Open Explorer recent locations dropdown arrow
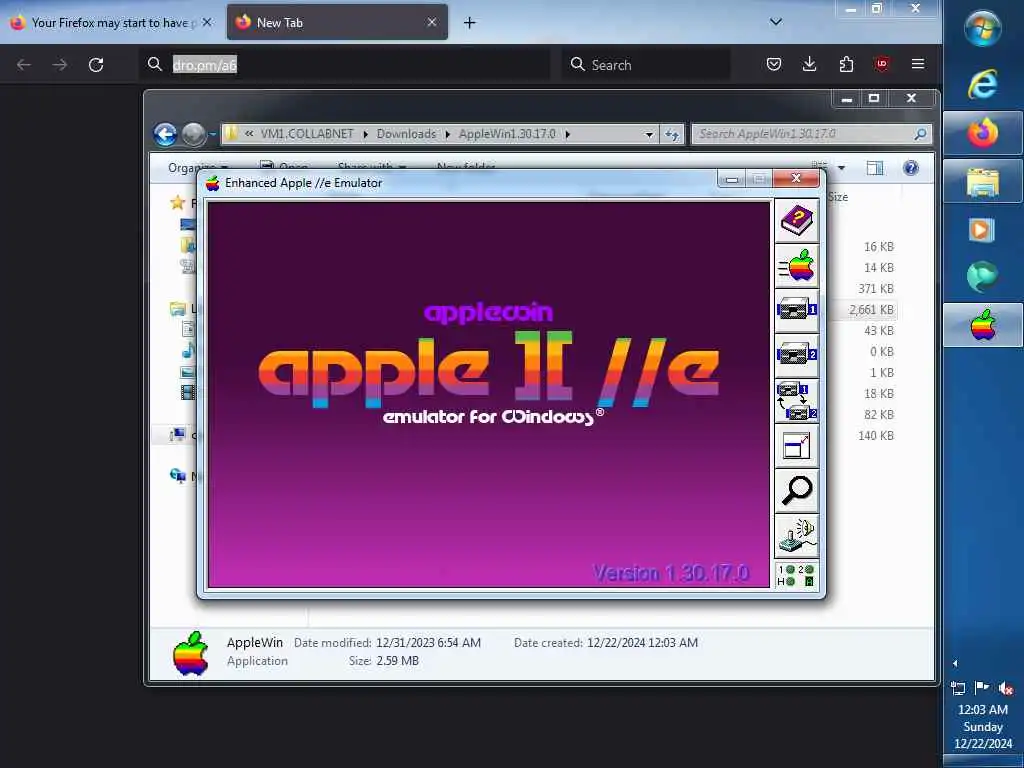Screen dimensions: 1024x768 coord(212,135)
